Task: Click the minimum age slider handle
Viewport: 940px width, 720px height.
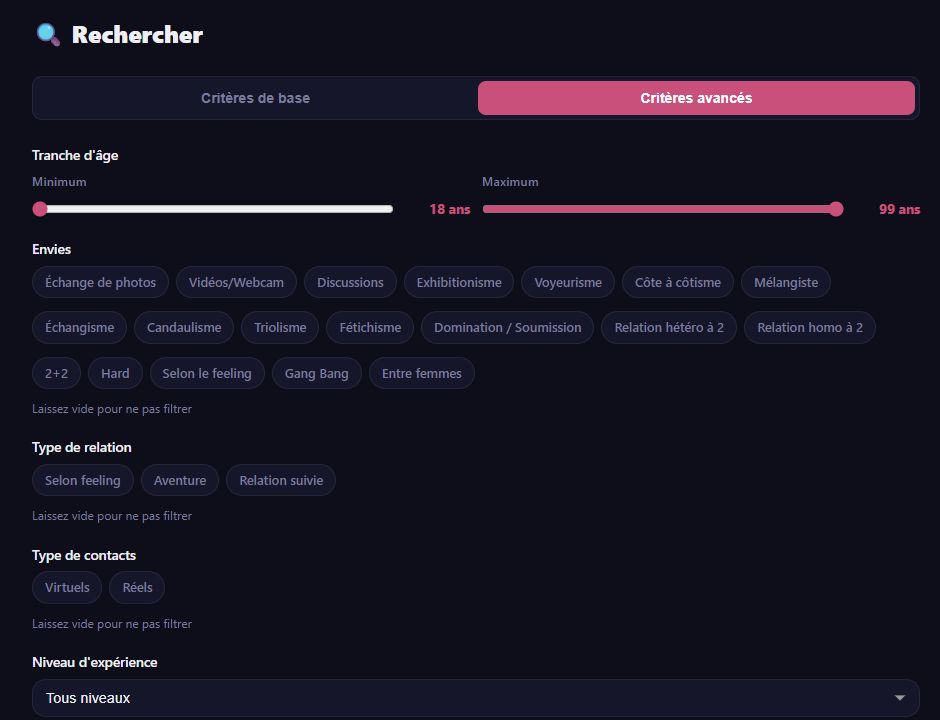Action: (x=40, y=209)
